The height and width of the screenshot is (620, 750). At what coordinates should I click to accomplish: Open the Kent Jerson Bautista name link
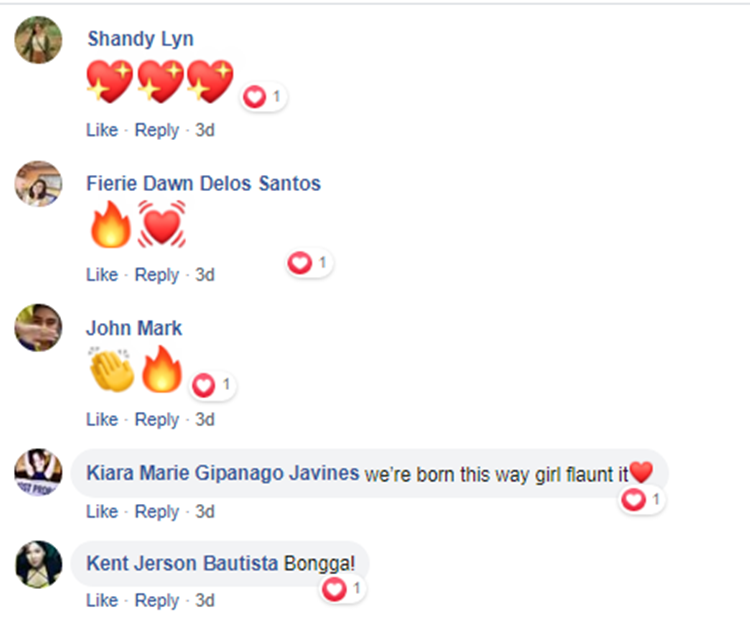(x=182, y=563)
